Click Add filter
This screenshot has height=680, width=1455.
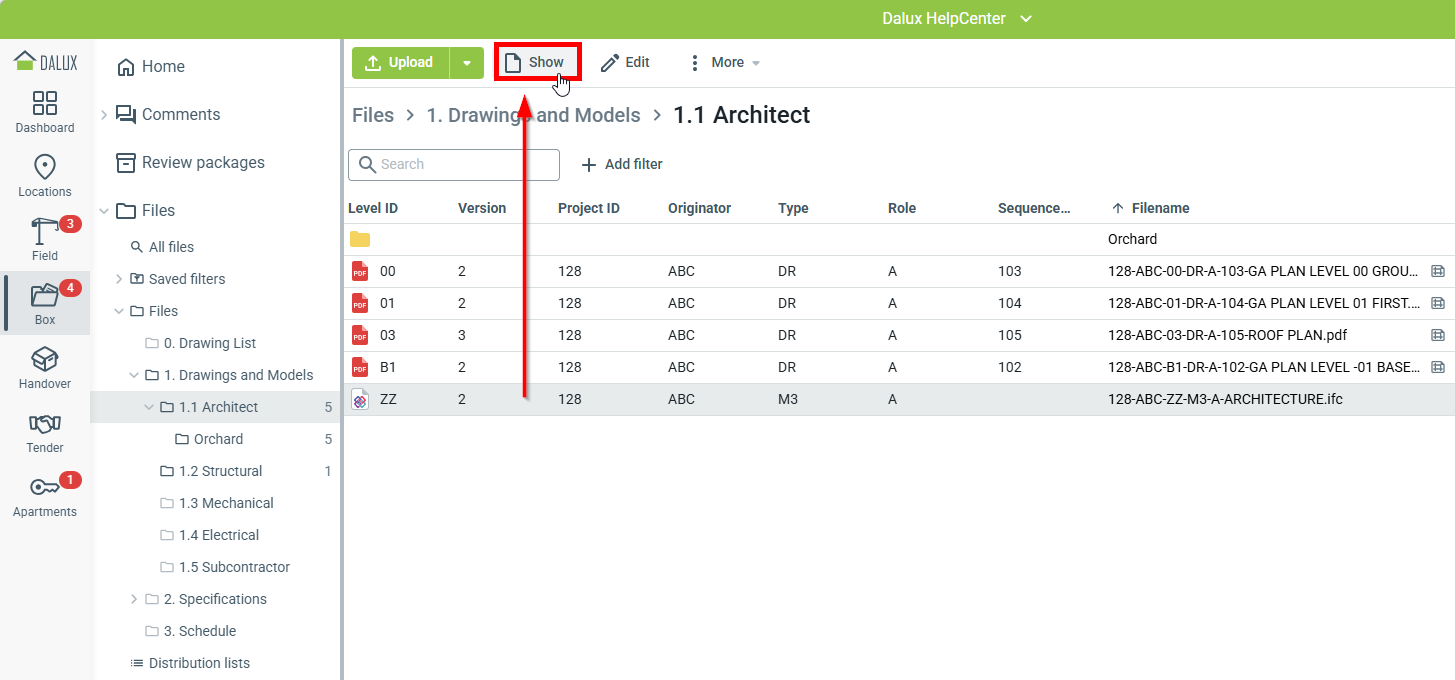click(622, 164)
